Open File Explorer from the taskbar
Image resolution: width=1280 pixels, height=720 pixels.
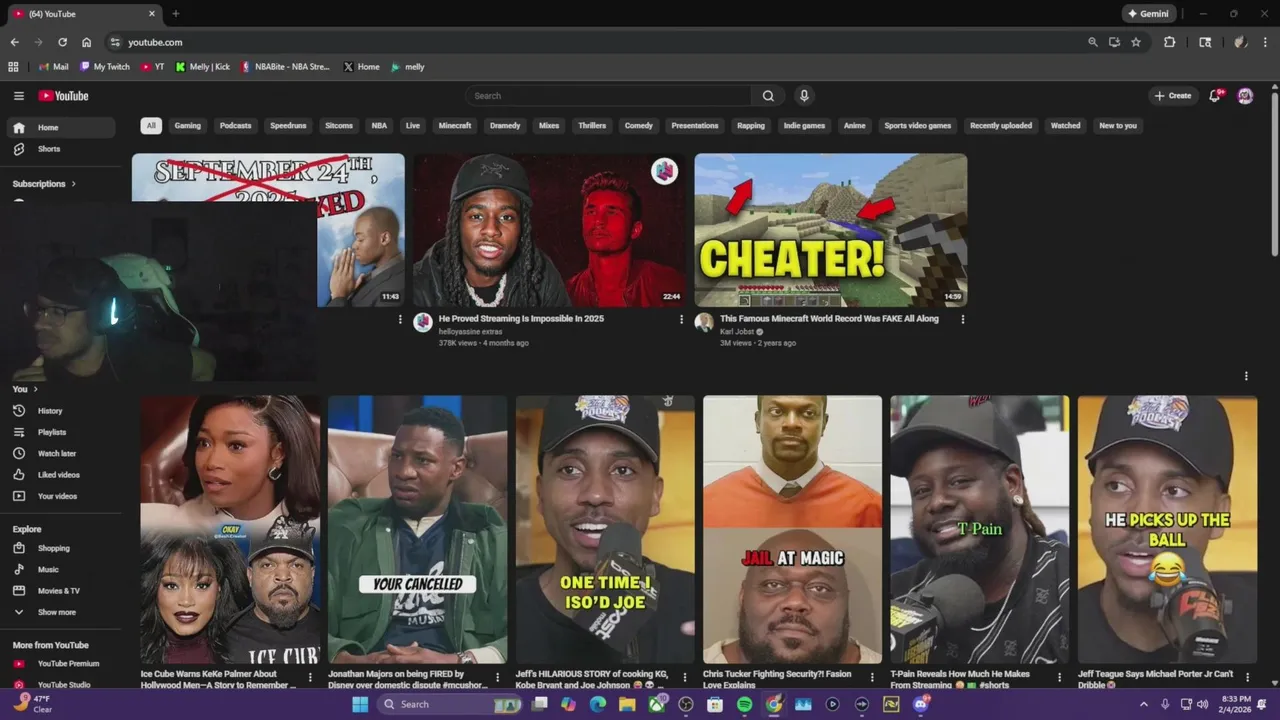(627, 704)
